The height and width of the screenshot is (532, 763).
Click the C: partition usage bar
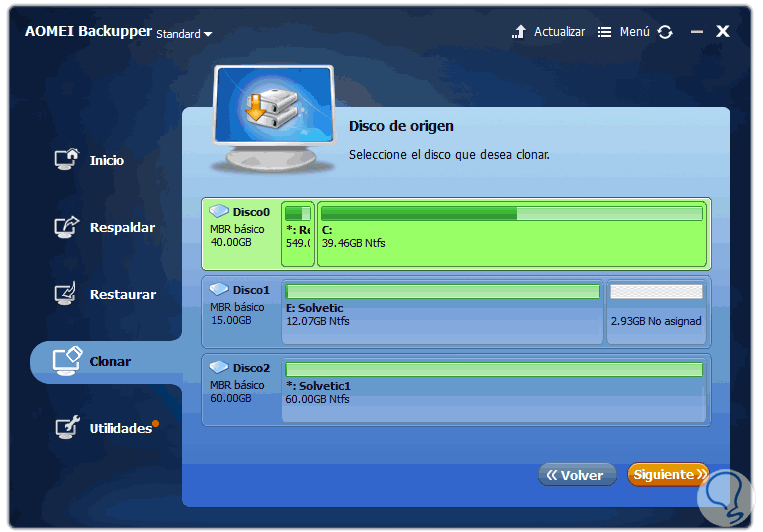point(511,213)
